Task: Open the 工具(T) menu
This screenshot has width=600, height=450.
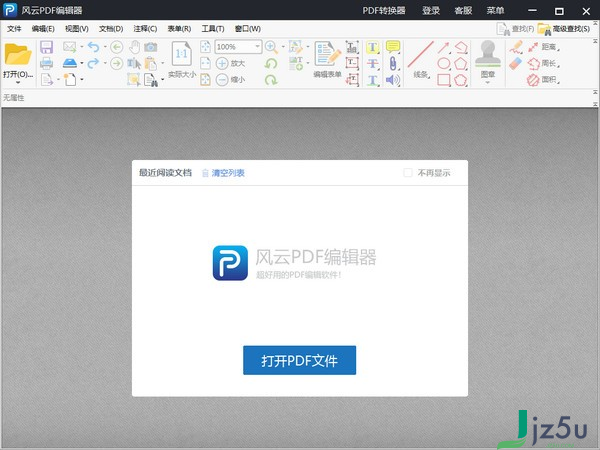Action: pos(213,29)
